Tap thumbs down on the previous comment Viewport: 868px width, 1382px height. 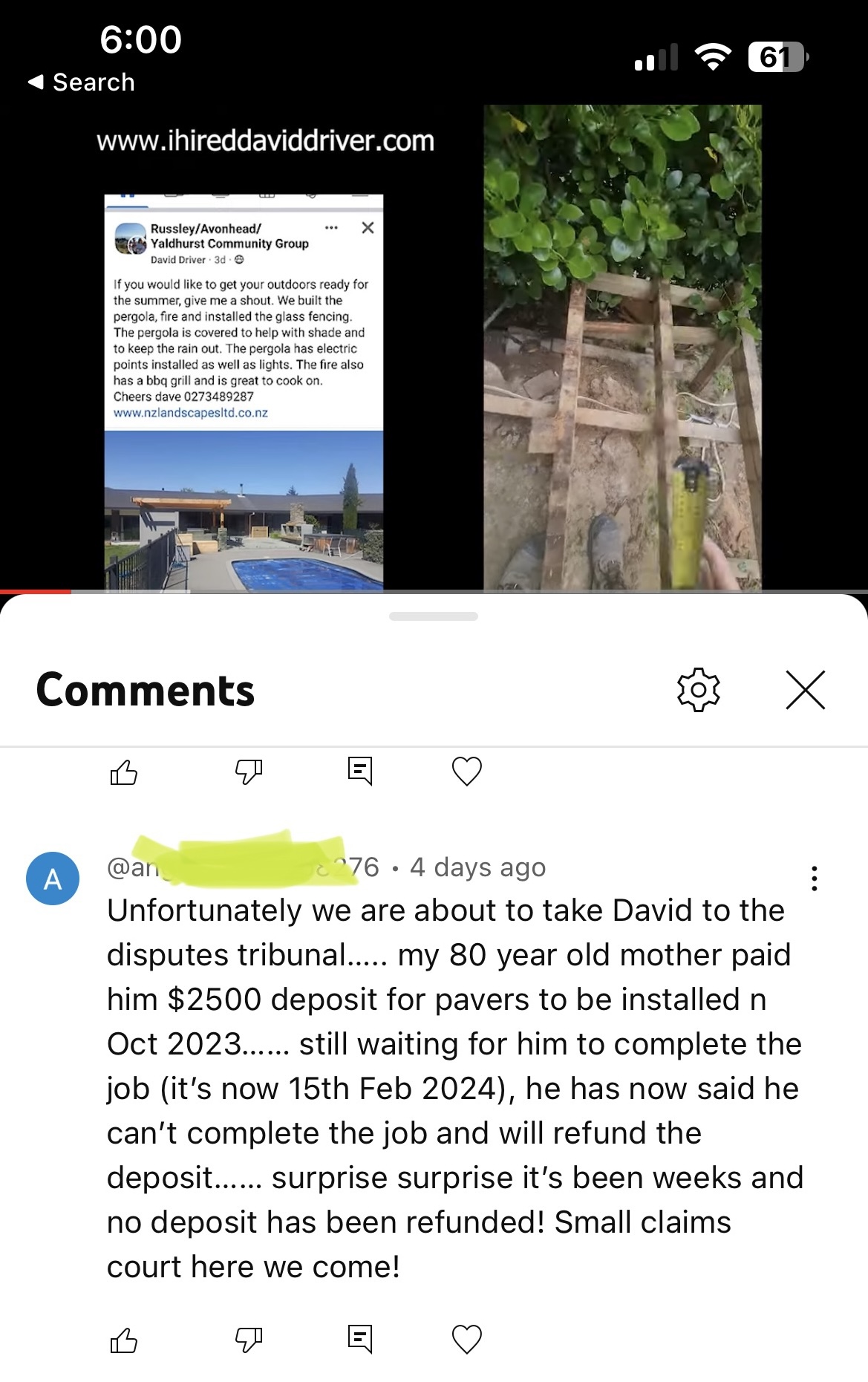coord(249,772)
